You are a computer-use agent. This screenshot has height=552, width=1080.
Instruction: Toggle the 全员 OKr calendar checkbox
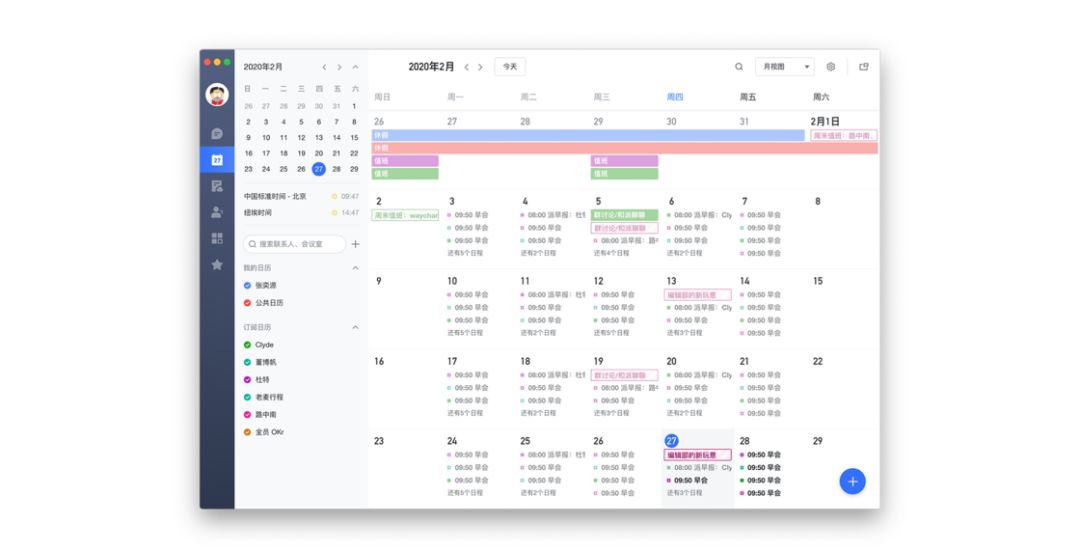coord(247,432)
